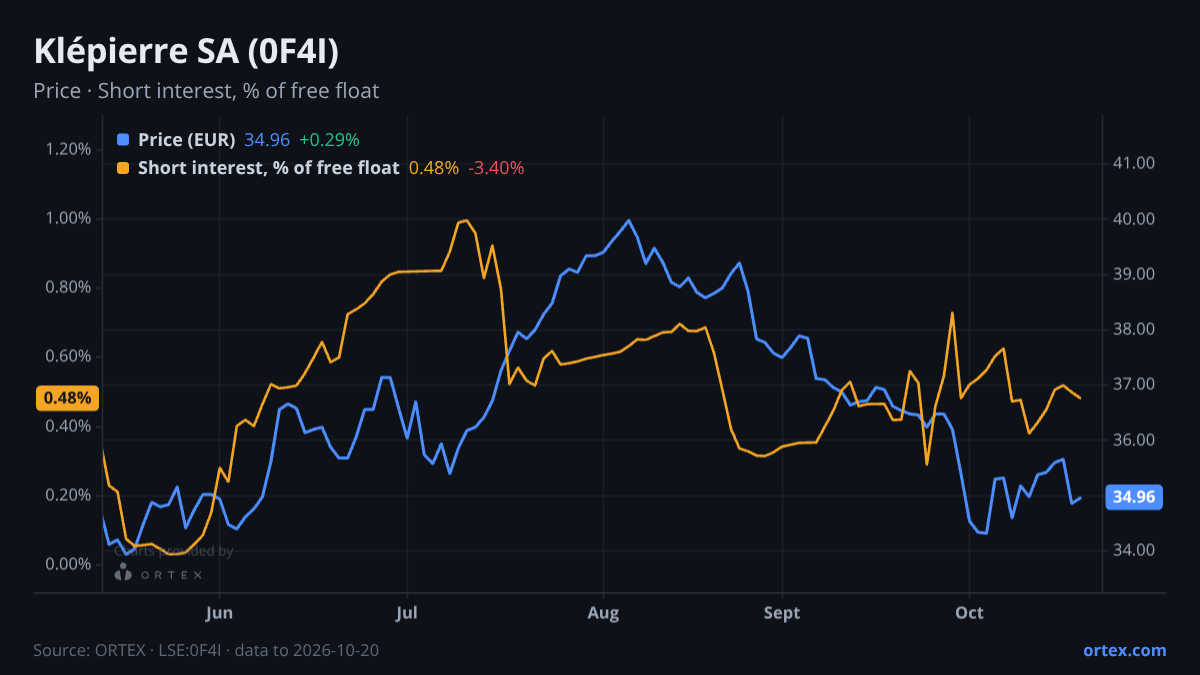Click the orange Short interest legend swatch
The height and width of the screenshot is (675, 1200).
[123, 168]
